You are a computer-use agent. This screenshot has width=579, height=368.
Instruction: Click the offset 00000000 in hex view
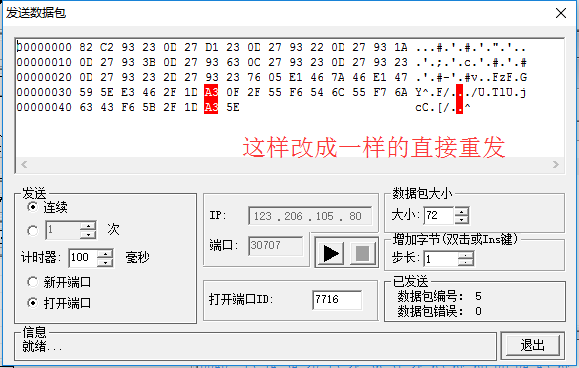pos(44,47)
